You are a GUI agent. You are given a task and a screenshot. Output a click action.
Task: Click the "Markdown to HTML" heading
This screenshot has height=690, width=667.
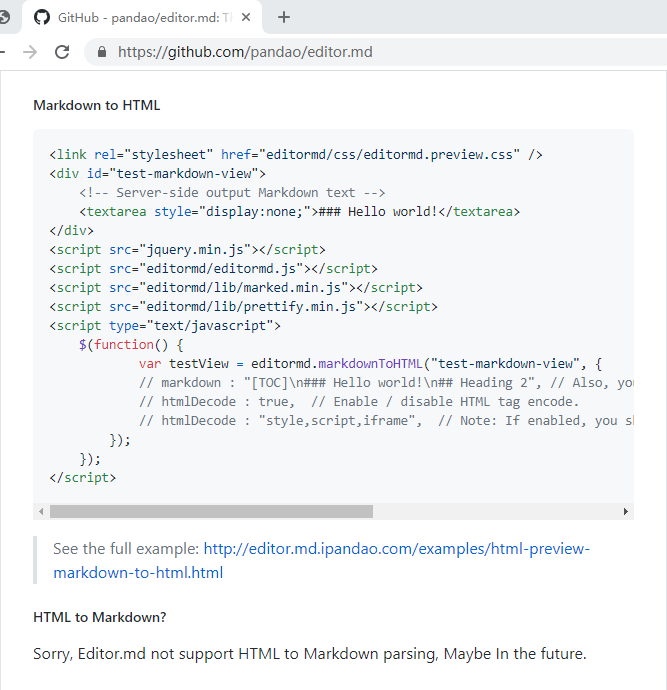[97, 105]
